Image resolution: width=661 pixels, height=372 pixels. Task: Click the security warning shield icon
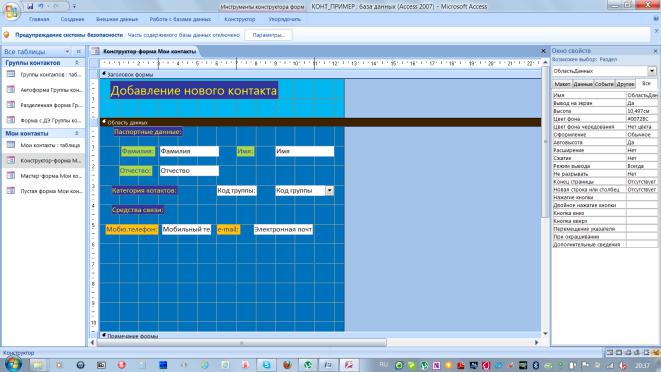[x=7, y=35]
